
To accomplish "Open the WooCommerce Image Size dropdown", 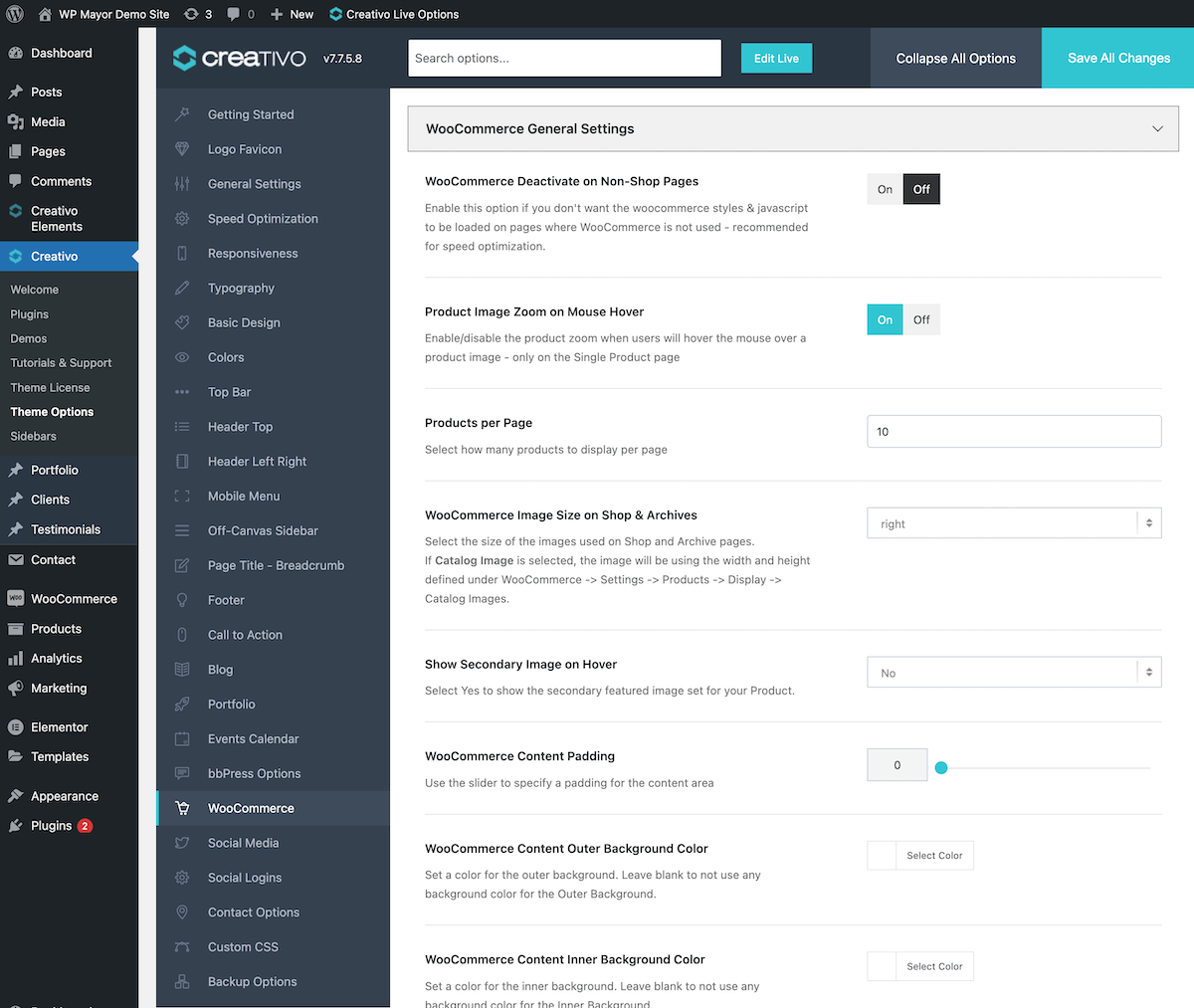I will pos(1014,523).
